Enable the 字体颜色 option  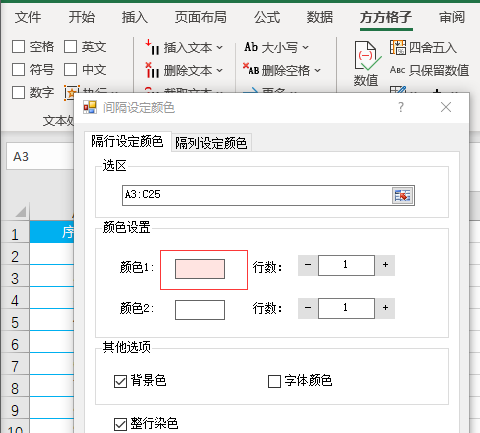click(x=274, y=381)
